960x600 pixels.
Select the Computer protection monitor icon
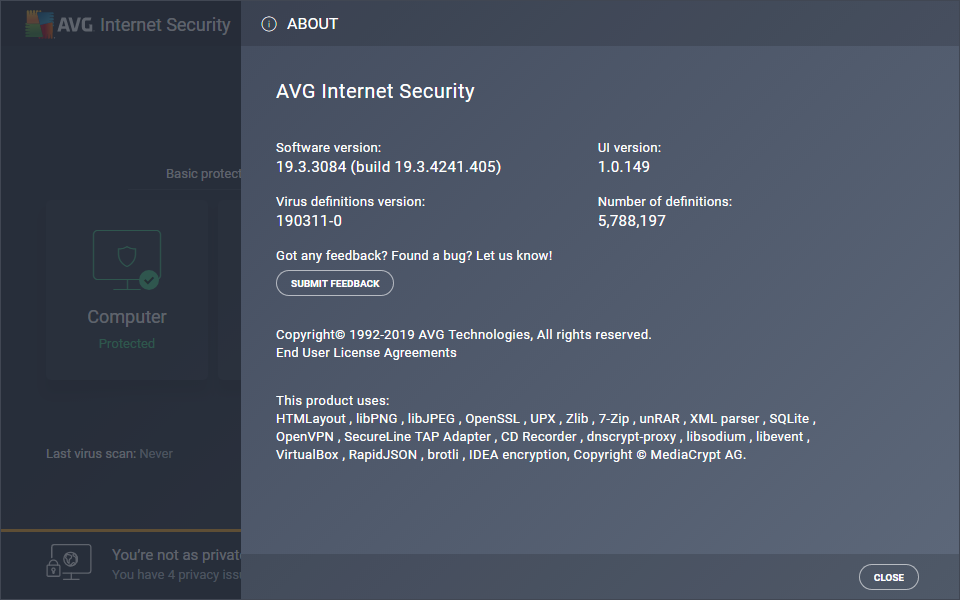[127, 260]
